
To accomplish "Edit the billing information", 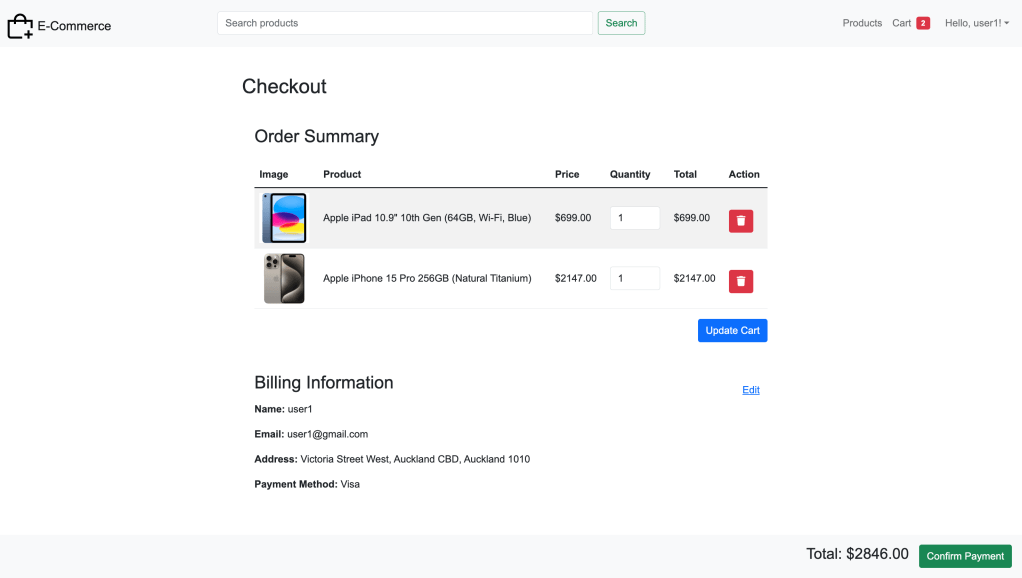I will coord(750,390).
